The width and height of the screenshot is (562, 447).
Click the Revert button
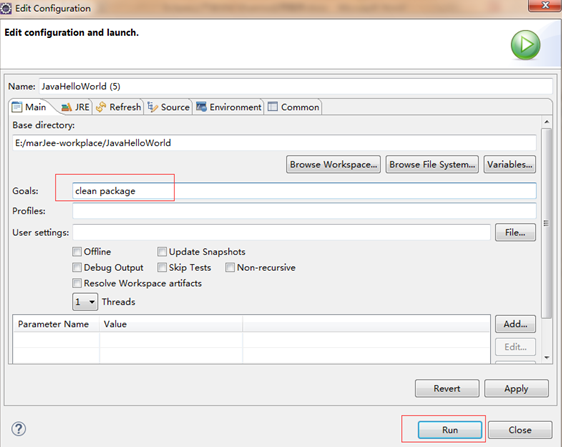point(447,389)
